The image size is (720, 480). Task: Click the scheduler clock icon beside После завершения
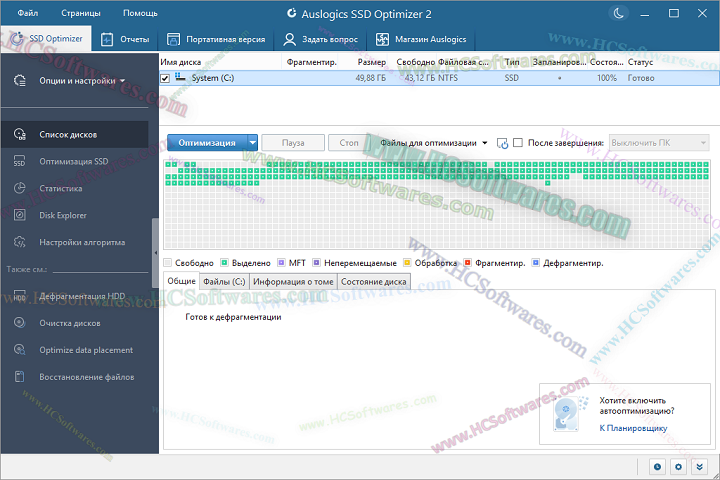click(x=502, y=143)
